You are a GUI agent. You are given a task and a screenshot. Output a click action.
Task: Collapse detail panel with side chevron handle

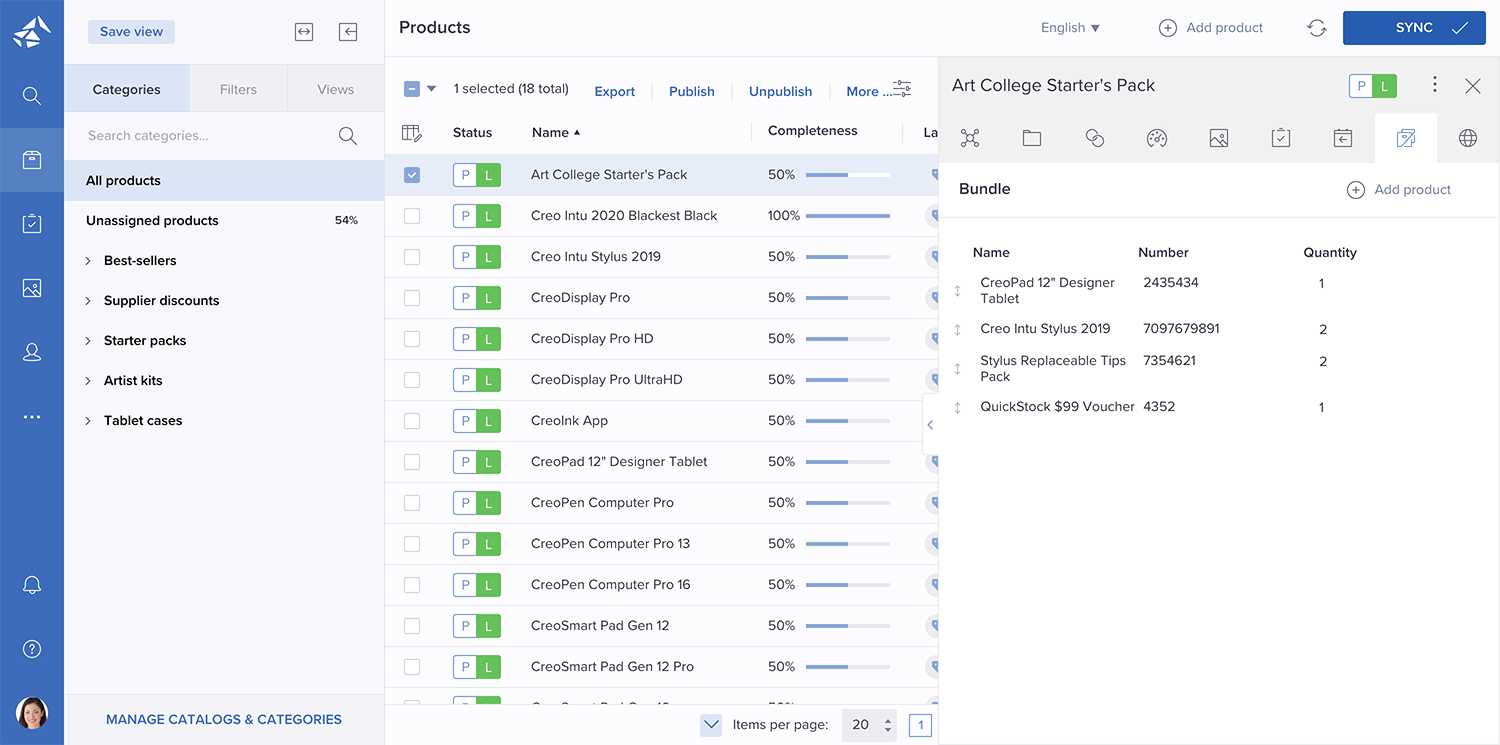click(930, 425)
